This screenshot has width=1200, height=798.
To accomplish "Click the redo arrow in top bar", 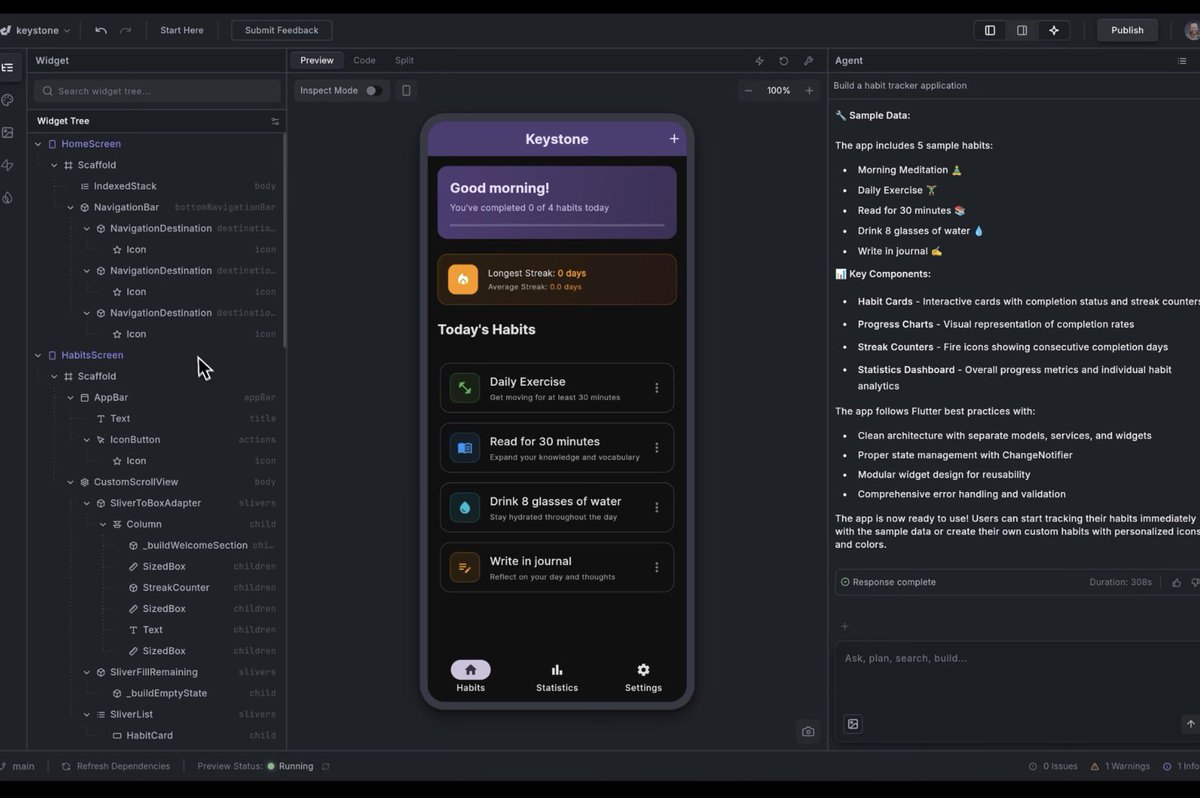I will click(x=125, y=30).
